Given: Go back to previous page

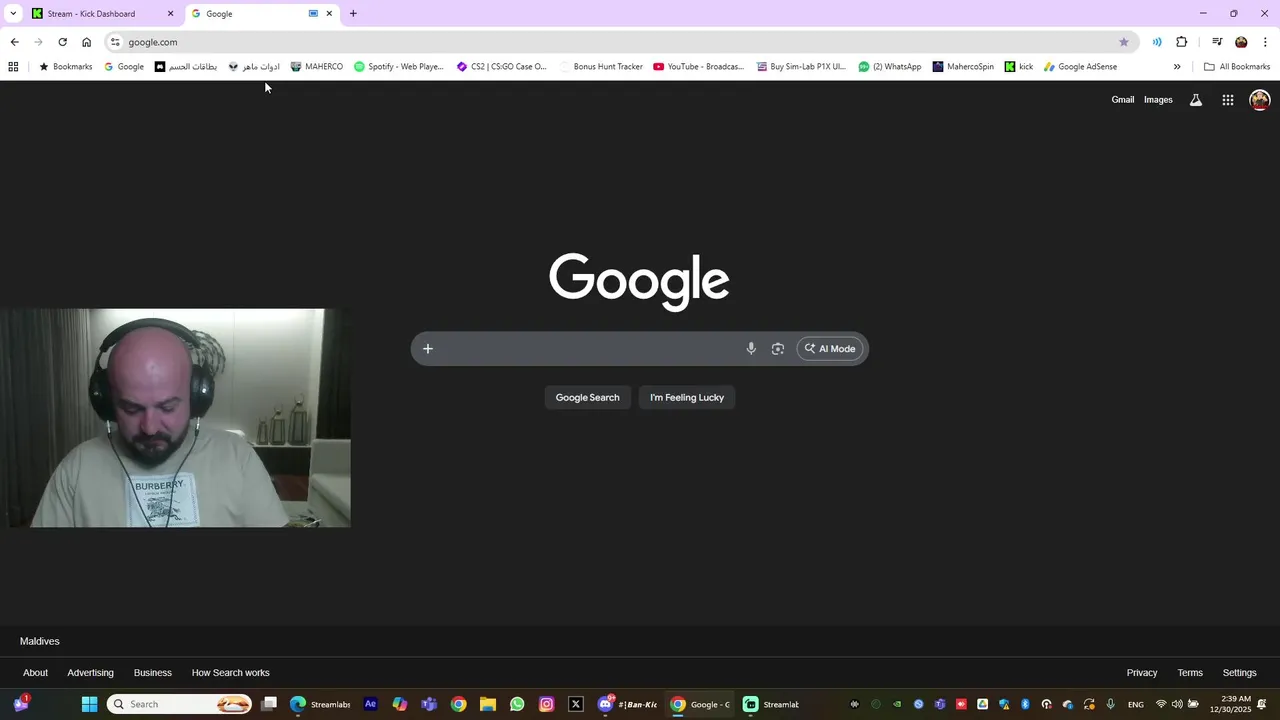Looking at the screenshot, I should pyautogui.click(x=14, y=42).
